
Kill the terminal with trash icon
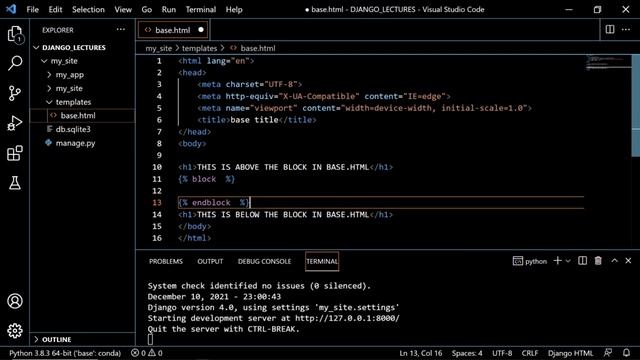point(598,261)
